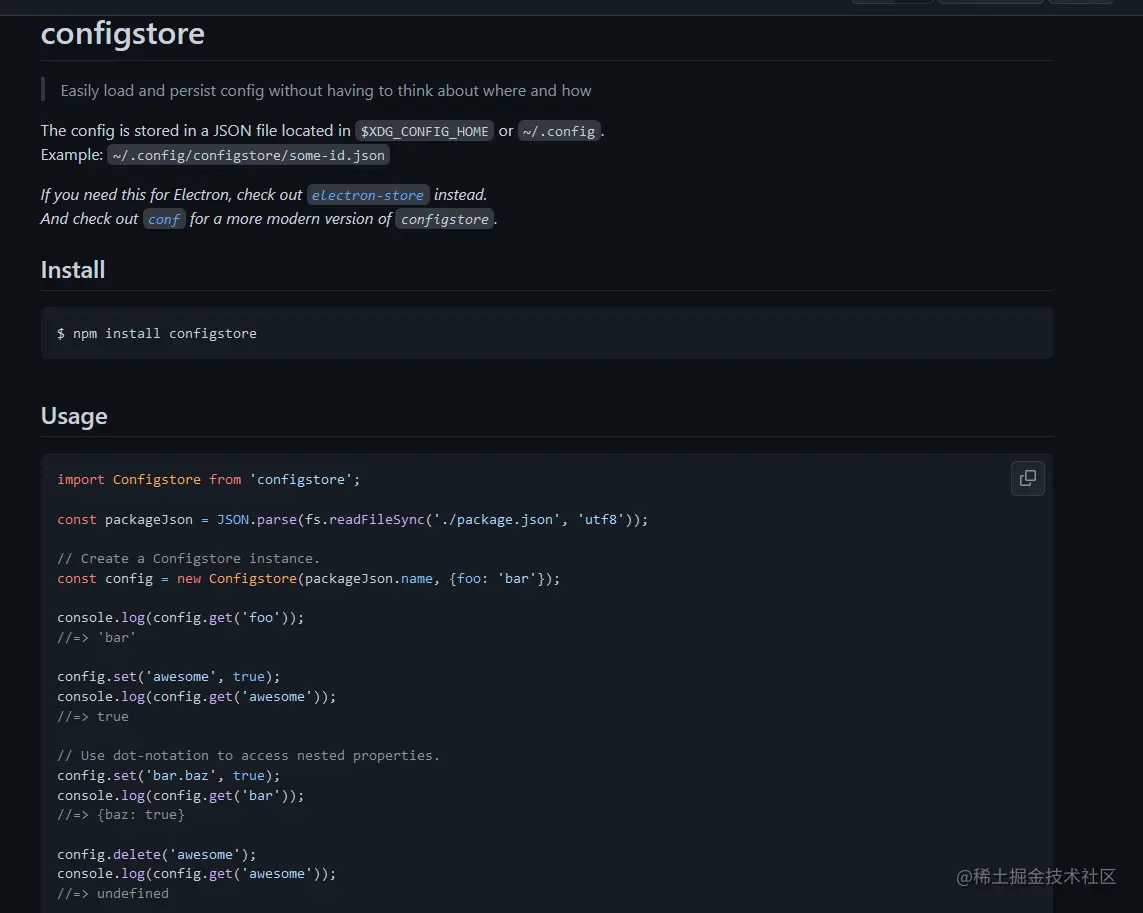Screen dimensions: 1143x913
Task: Click the quoted description about persisting config
Action: (326, 90)
